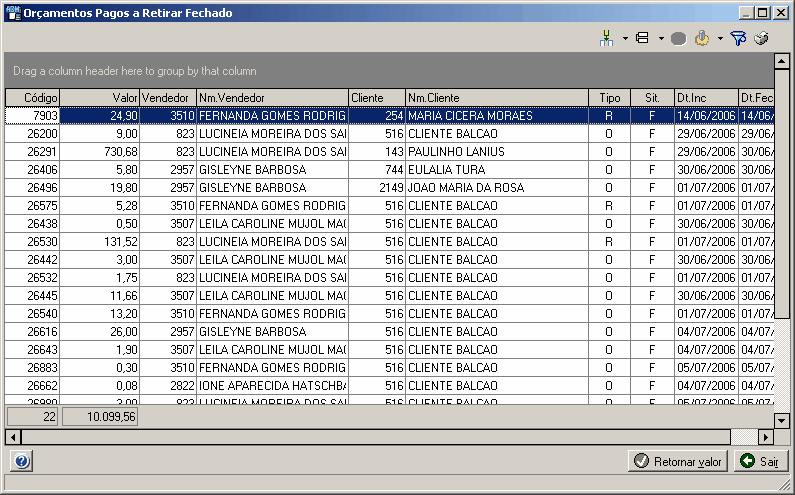Click the Nm.Vendedor column header

(x=272, y=98)
